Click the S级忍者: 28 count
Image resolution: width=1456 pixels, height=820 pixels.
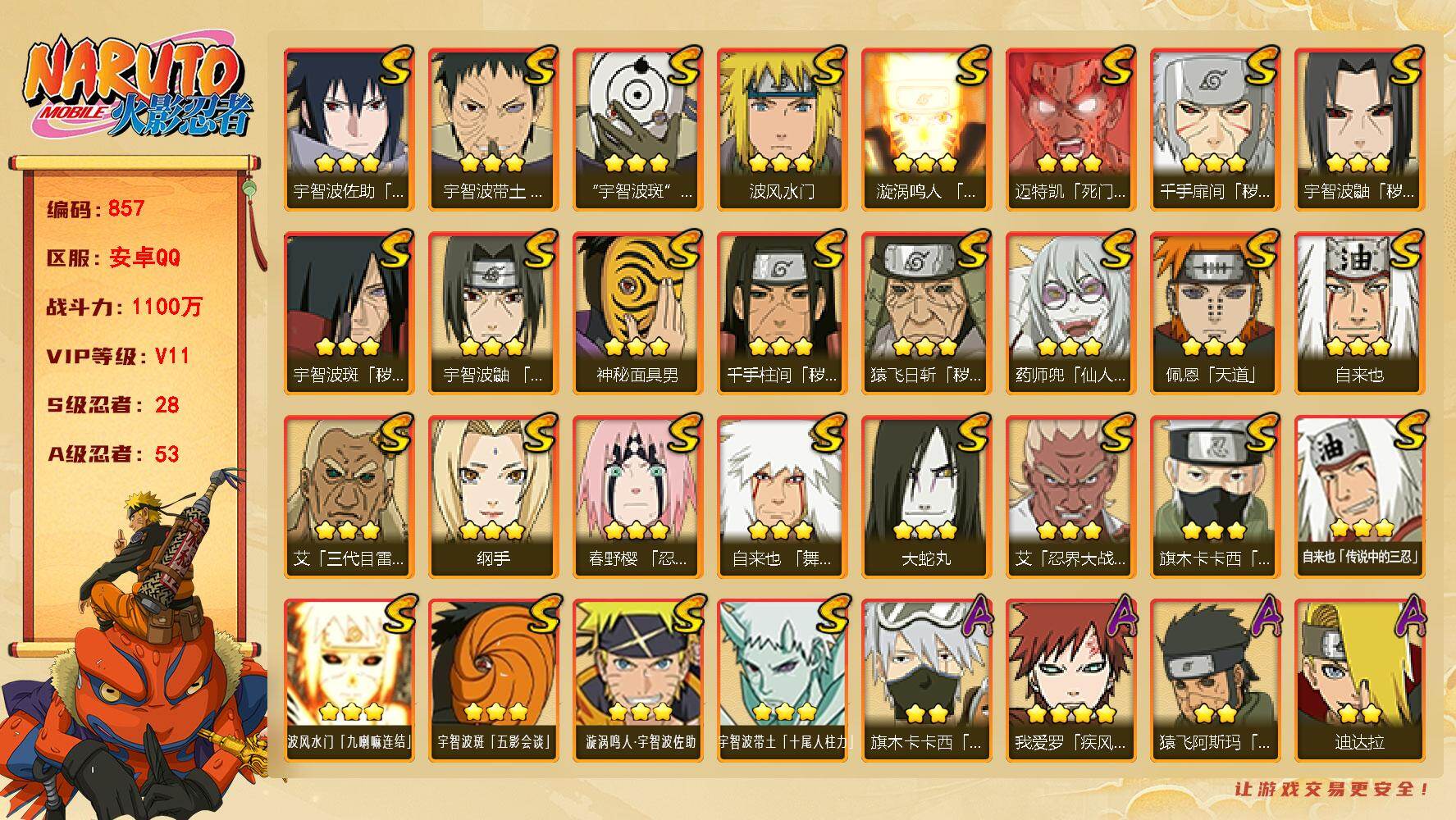113,405
